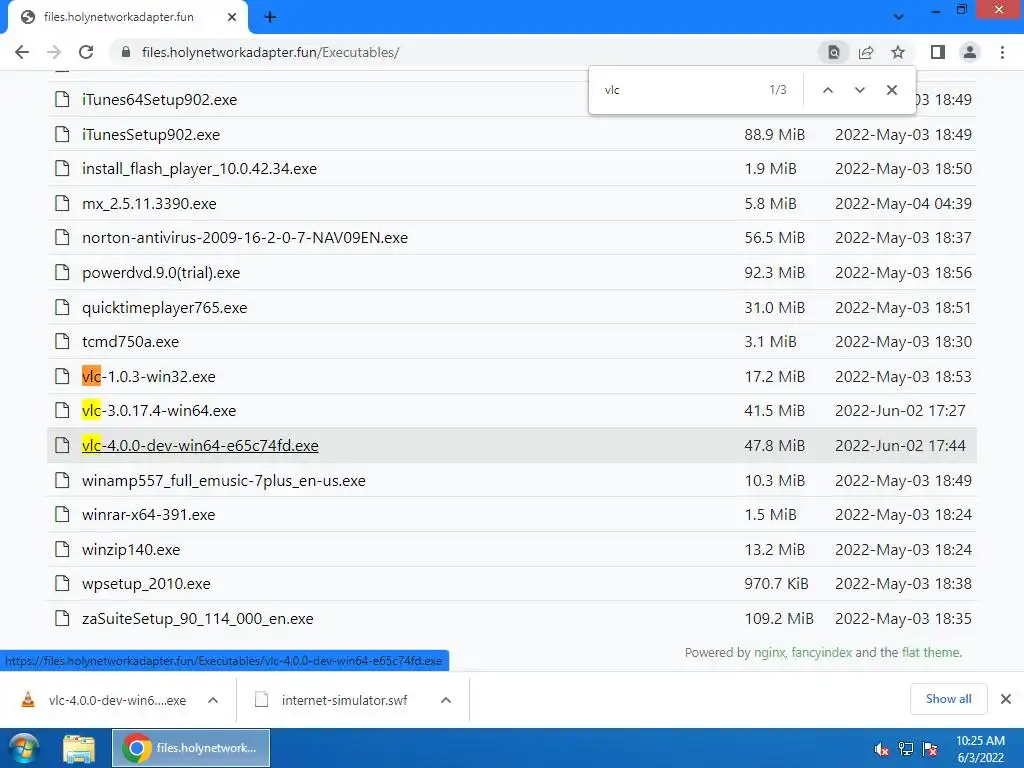Click the Action Center flag icon
The image size is (1024, 768).
pos(930,749)
